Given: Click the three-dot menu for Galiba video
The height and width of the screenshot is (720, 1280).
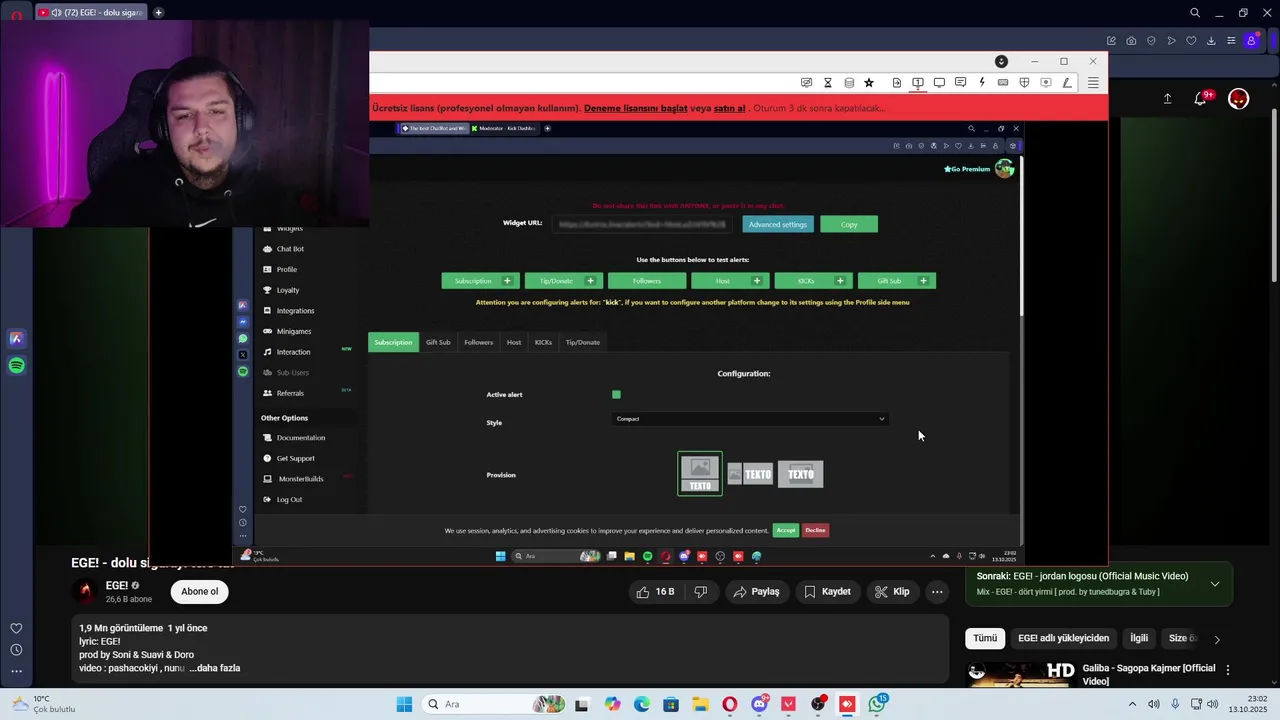Looking at the screenshot, I should (1228, 670).
